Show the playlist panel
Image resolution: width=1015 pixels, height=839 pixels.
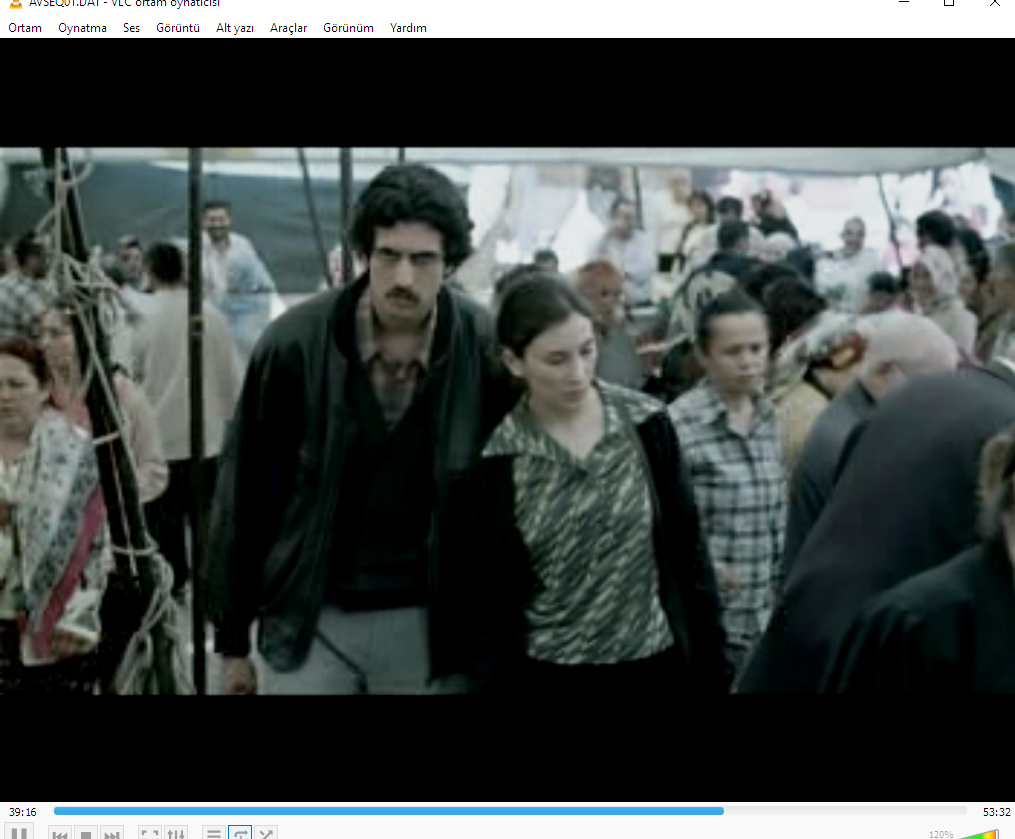[214, 834]
